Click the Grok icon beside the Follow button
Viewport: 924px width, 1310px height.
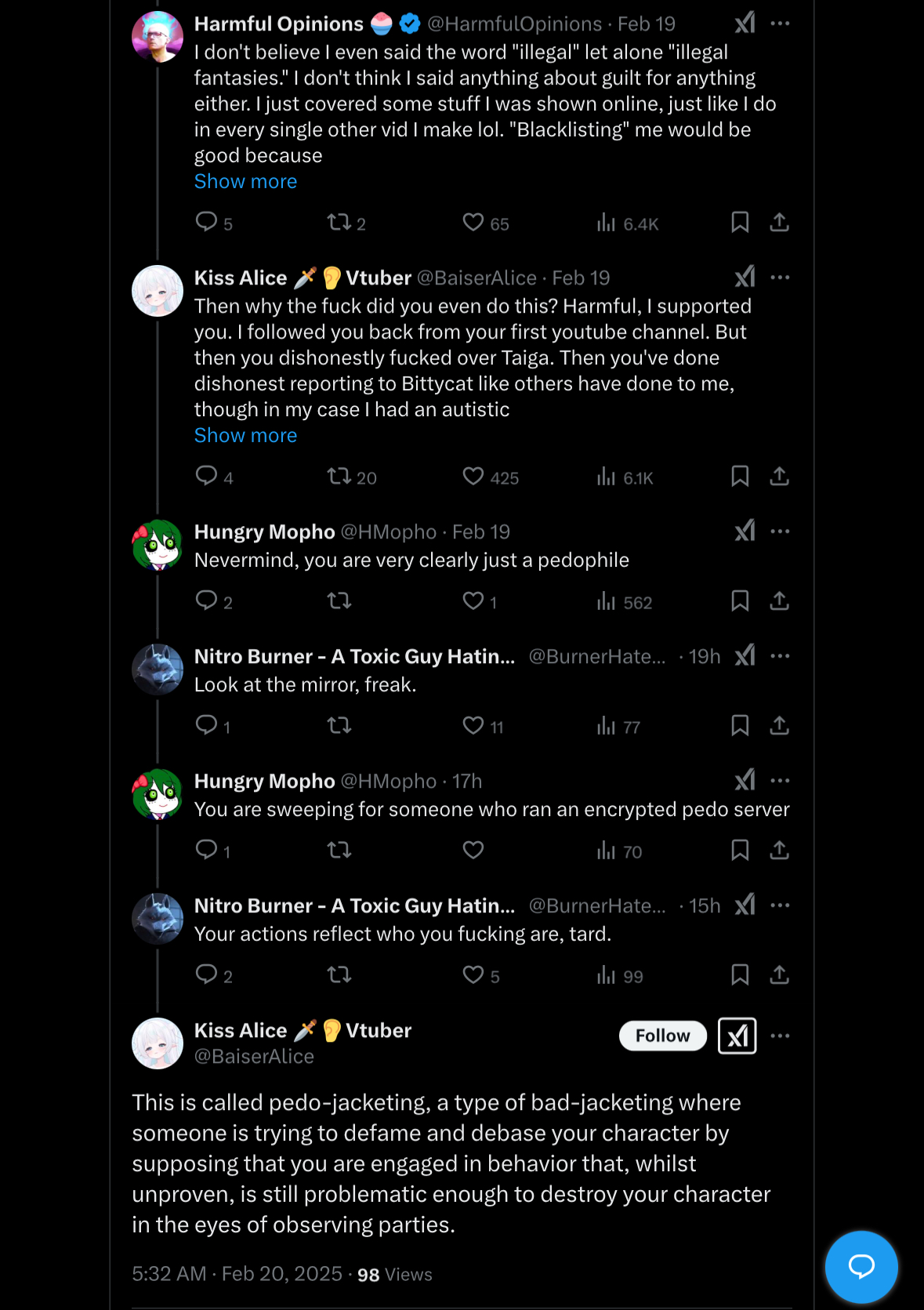click(737, 1036)
